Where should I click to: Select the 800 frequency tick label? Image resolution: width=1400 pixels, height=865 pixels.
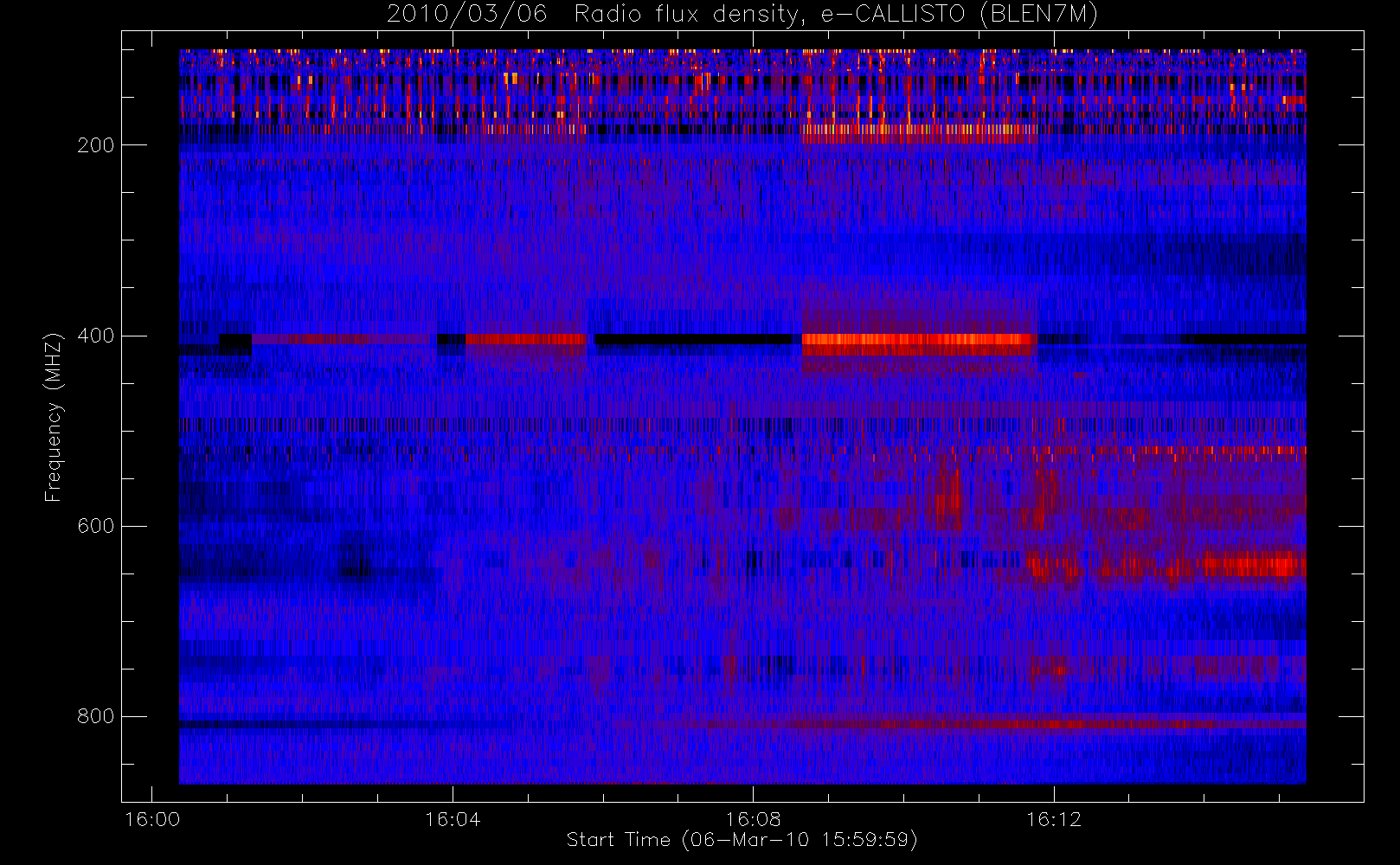point(95,716)
